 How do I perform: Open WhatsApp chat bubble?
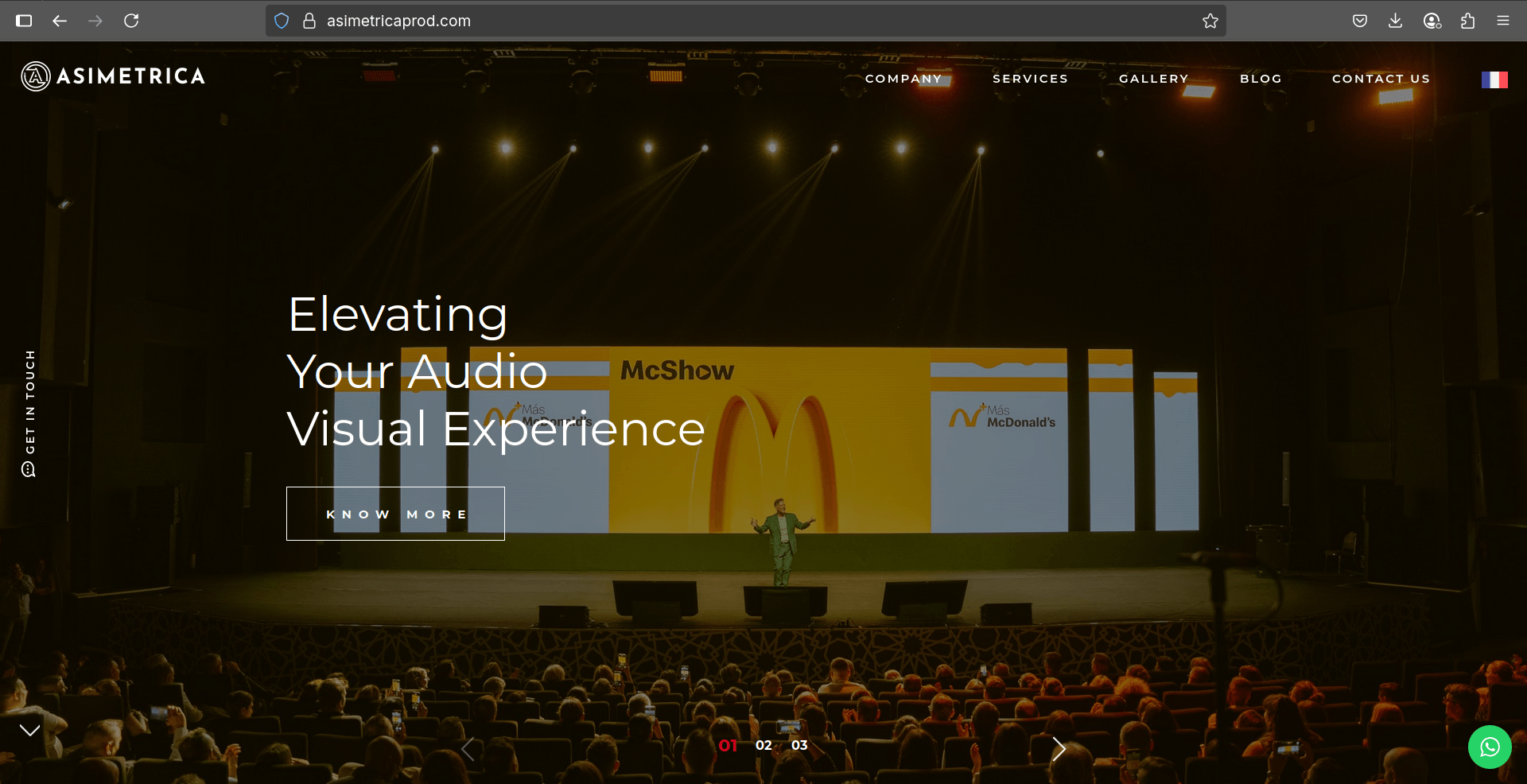[1490, 747]
